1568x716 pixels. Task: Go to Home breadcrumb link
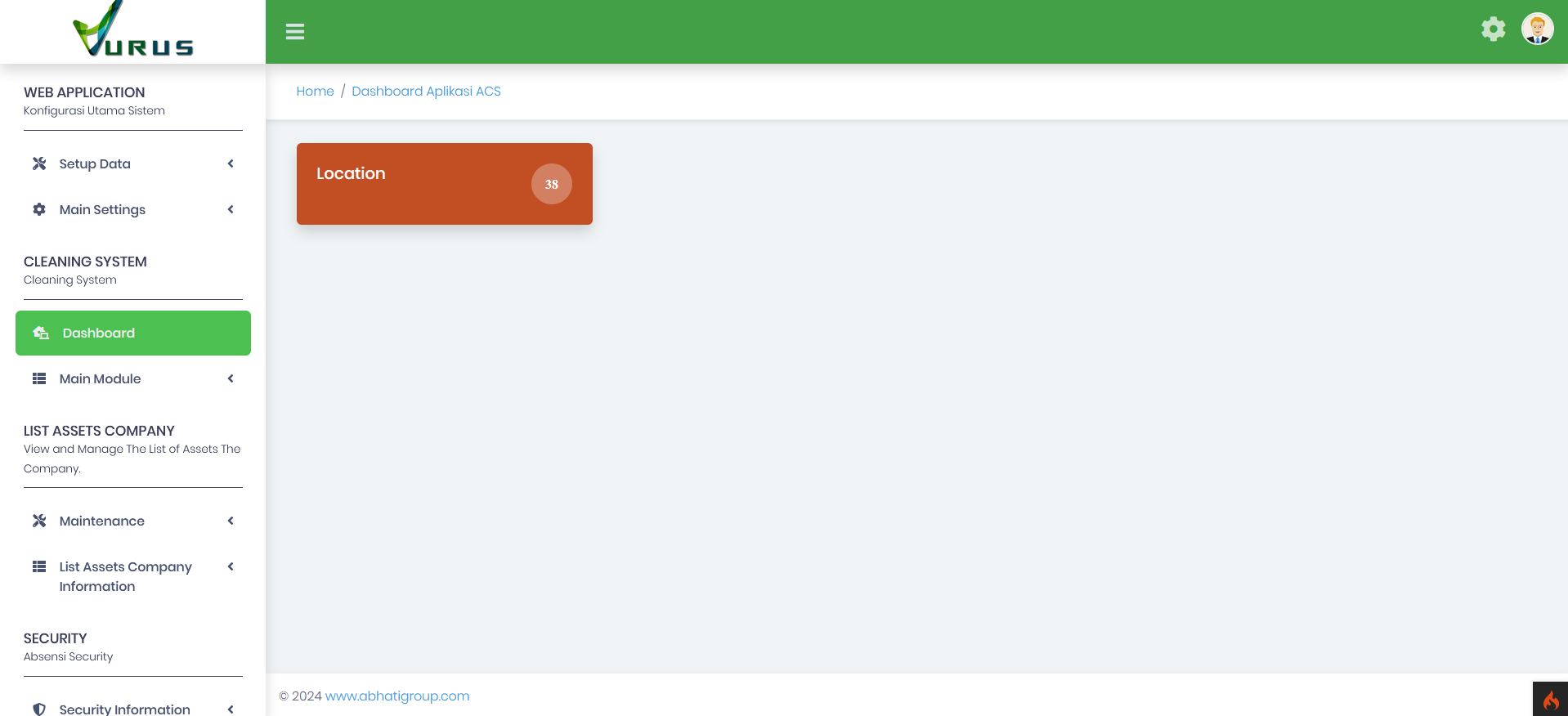(x=315, y=91)
